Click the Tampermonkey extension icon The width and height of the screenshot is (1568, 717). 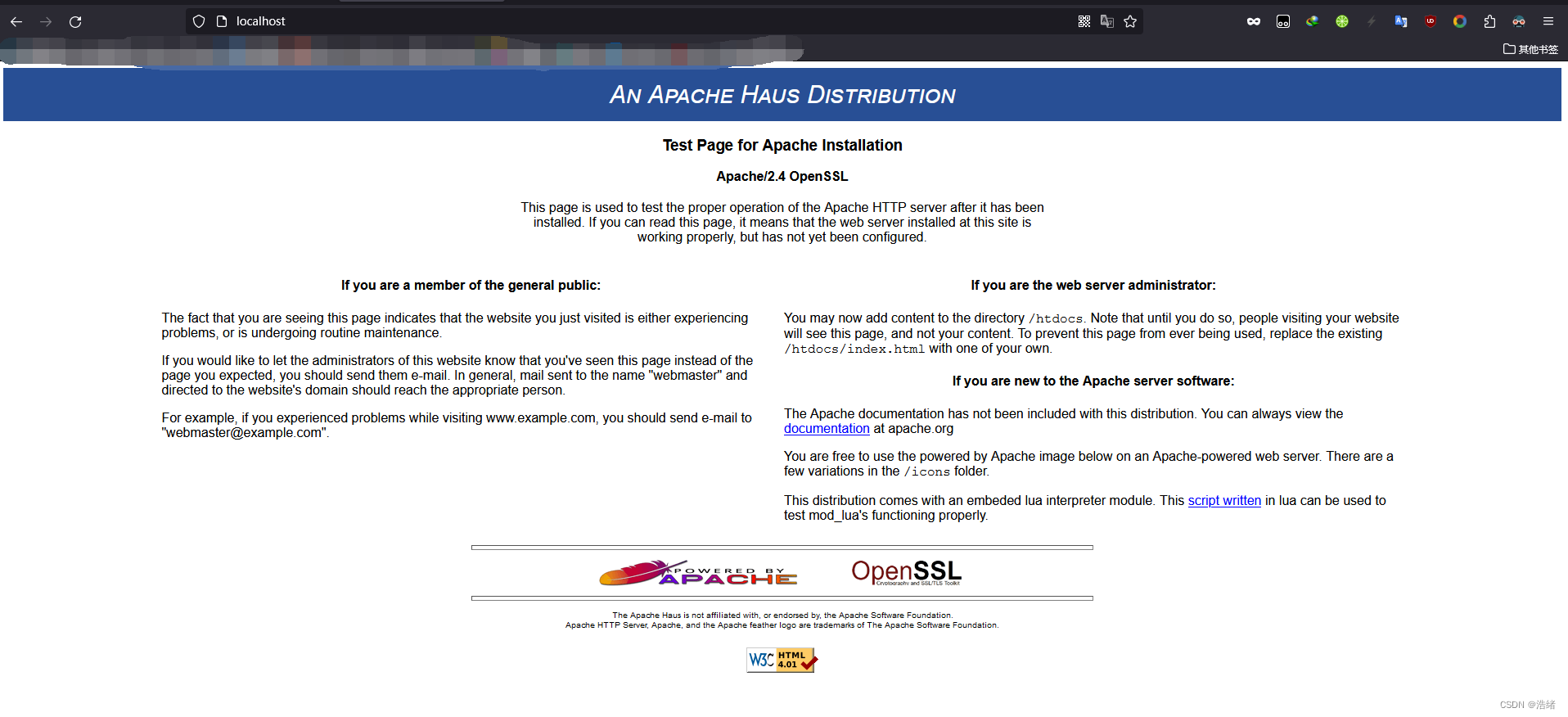pyautogui.click(x=1283, y=21)
